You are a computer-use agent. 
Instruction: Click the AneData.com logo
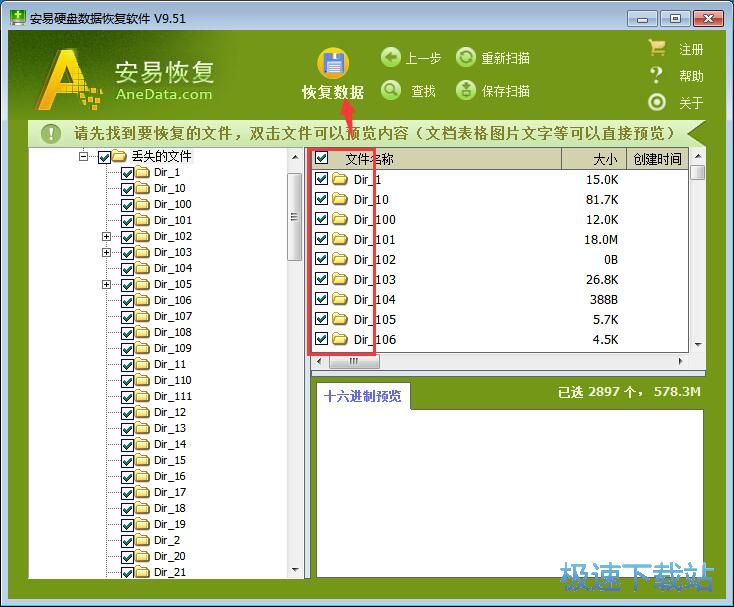point(125,80)
